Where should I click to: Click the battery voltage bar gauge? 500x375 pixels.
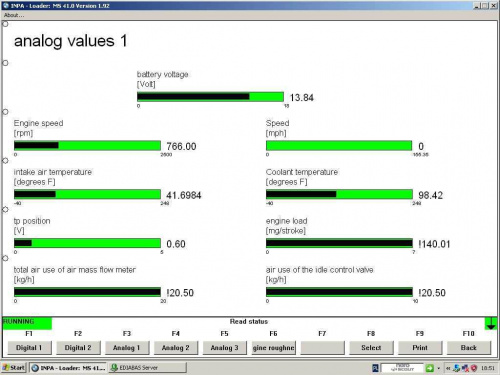(x=210, y=97)
